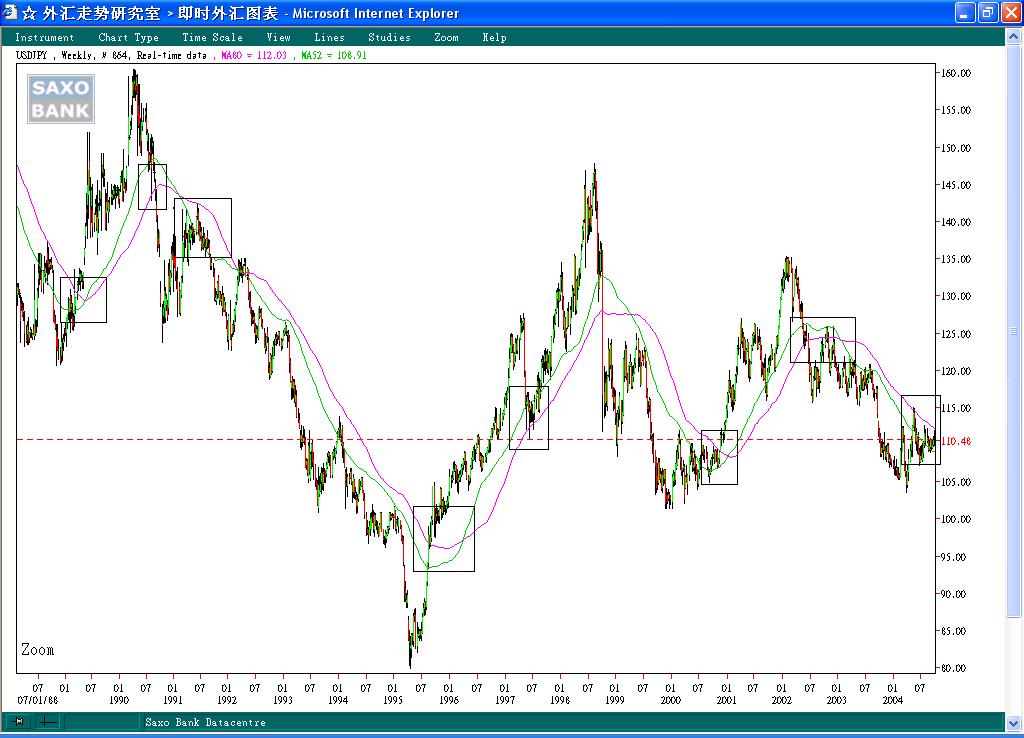1024x738 pixels.
Task: Click the Internet Explorer page icon in title bar
Action: point(10,12)
